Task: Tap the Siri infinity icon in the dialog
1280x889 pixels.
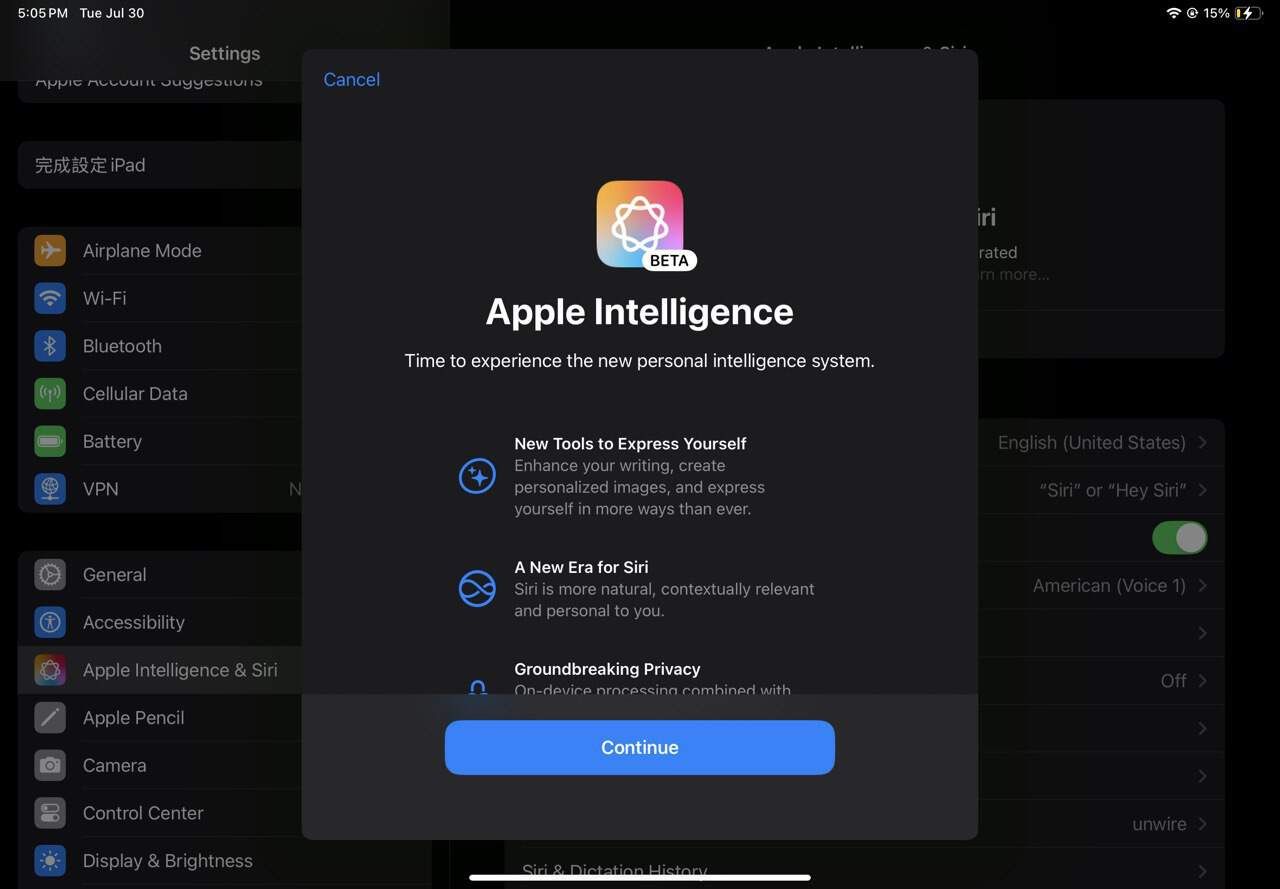Action: point(477,588)
